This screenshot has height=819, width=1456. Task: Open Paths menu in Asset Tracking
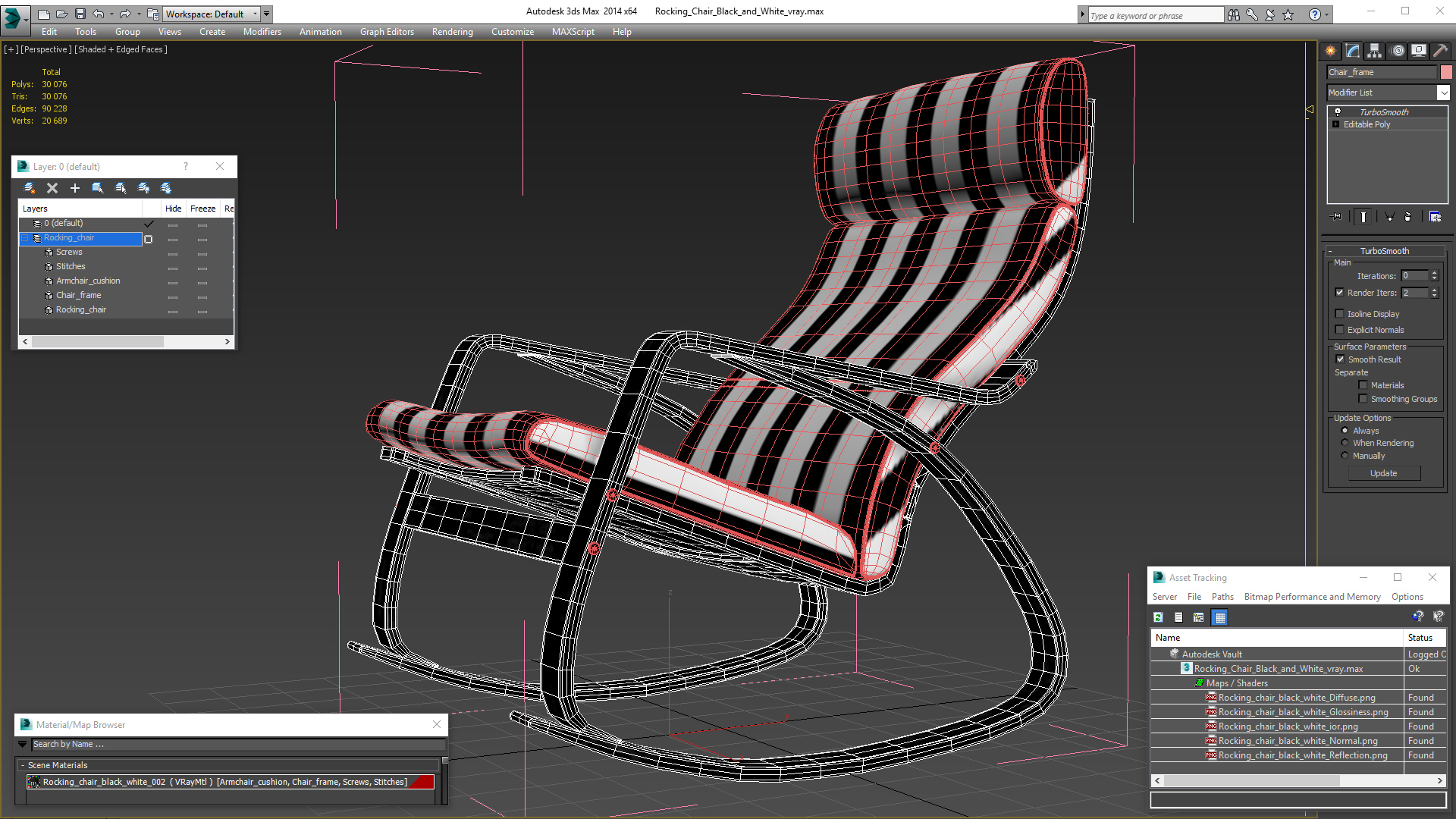[1222, 597]
